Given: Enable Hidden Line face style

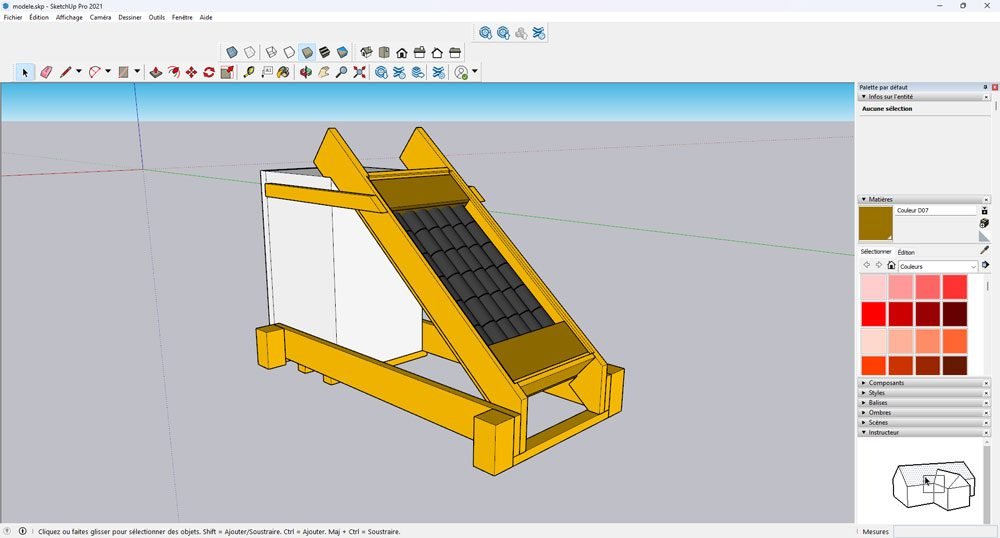Looking at the screenshot, I should [x=289, y=52].
